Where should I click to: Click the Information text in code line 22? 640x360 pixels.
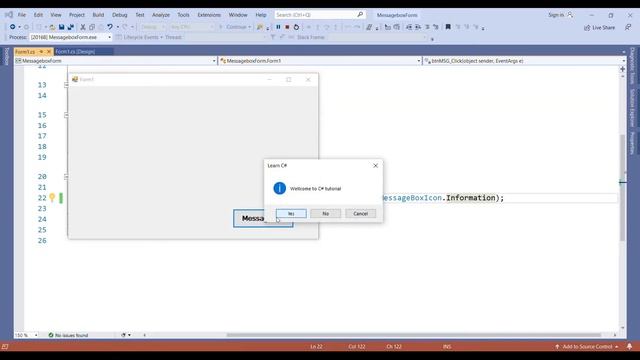471,198
